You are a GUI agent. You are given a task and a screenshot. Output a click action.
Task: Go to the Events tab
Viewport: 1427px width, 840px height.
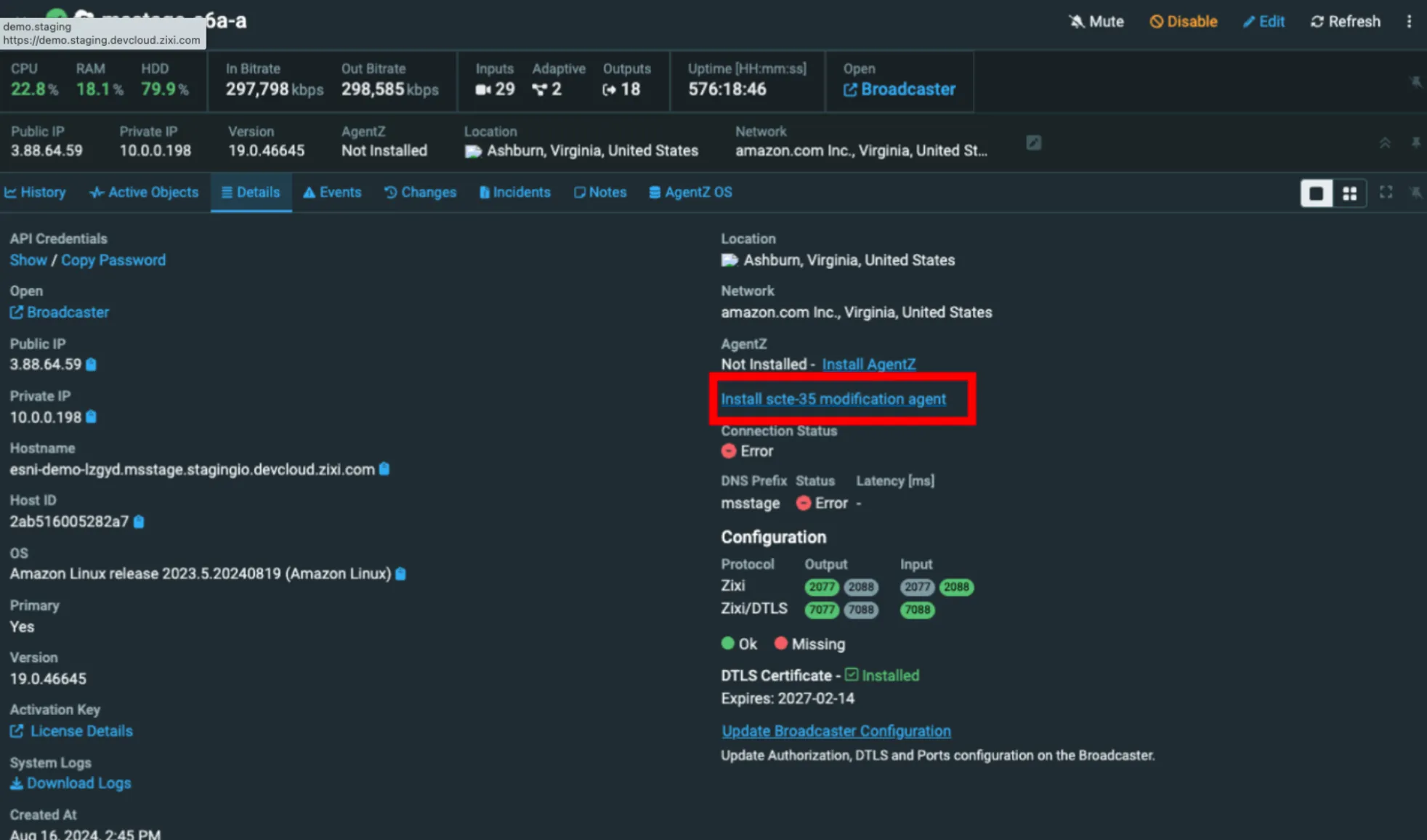click(332, 192)
